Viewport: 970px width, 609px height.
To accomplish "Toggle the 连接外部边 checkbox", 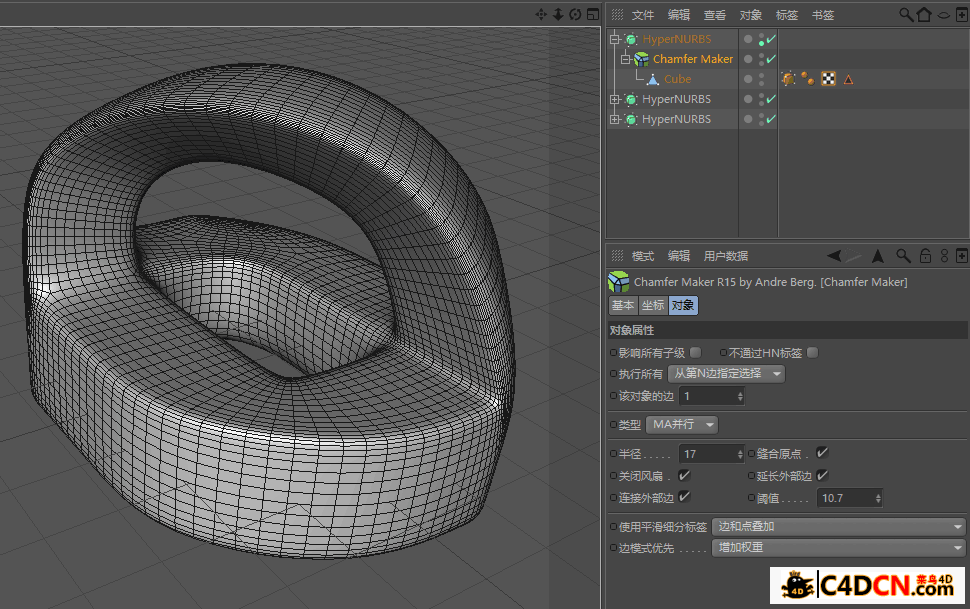I will (x=684, y=497).
